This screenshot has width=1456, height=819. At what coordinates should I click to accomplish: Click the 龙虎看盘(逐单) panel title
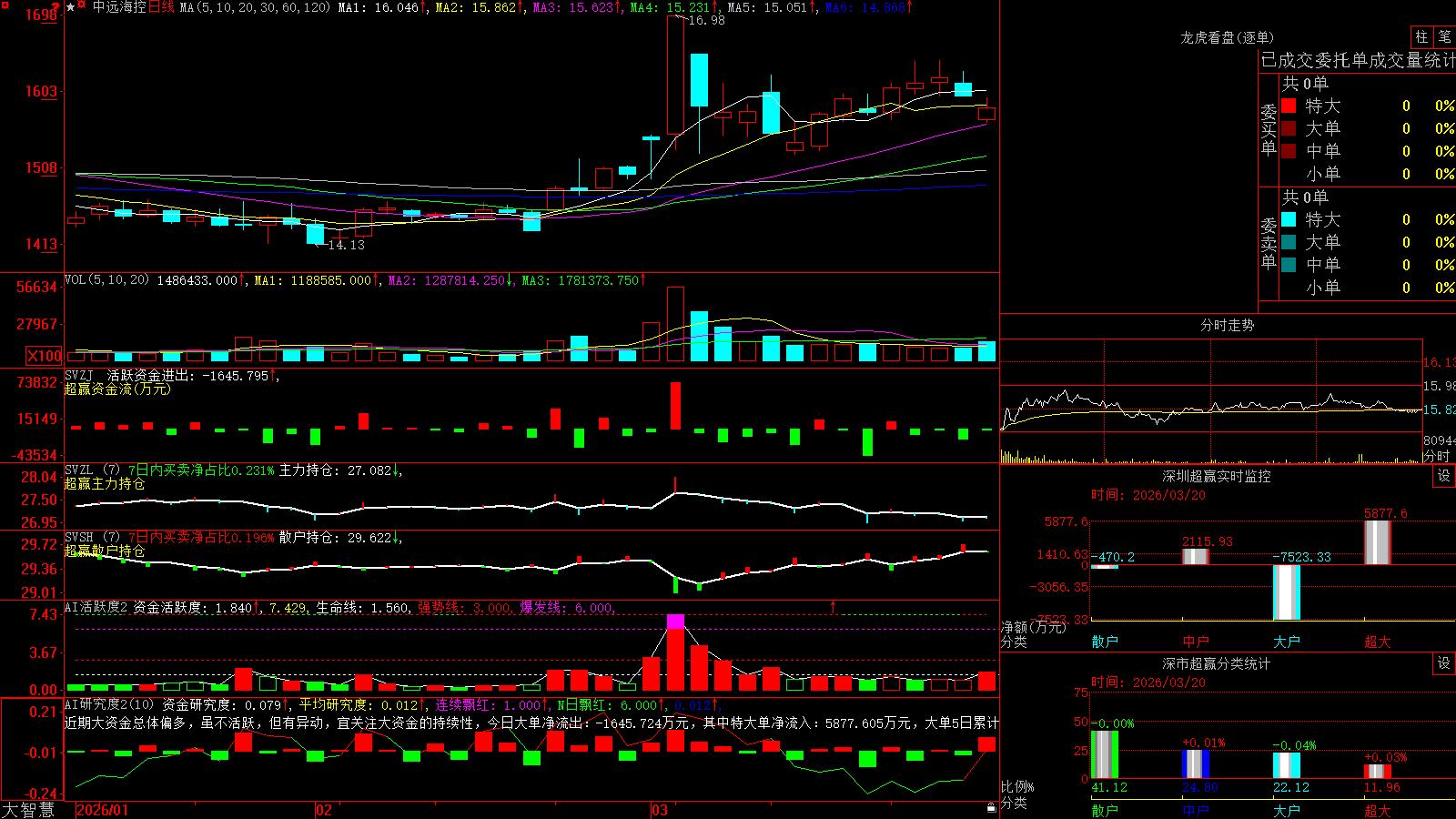[1227, 37]
